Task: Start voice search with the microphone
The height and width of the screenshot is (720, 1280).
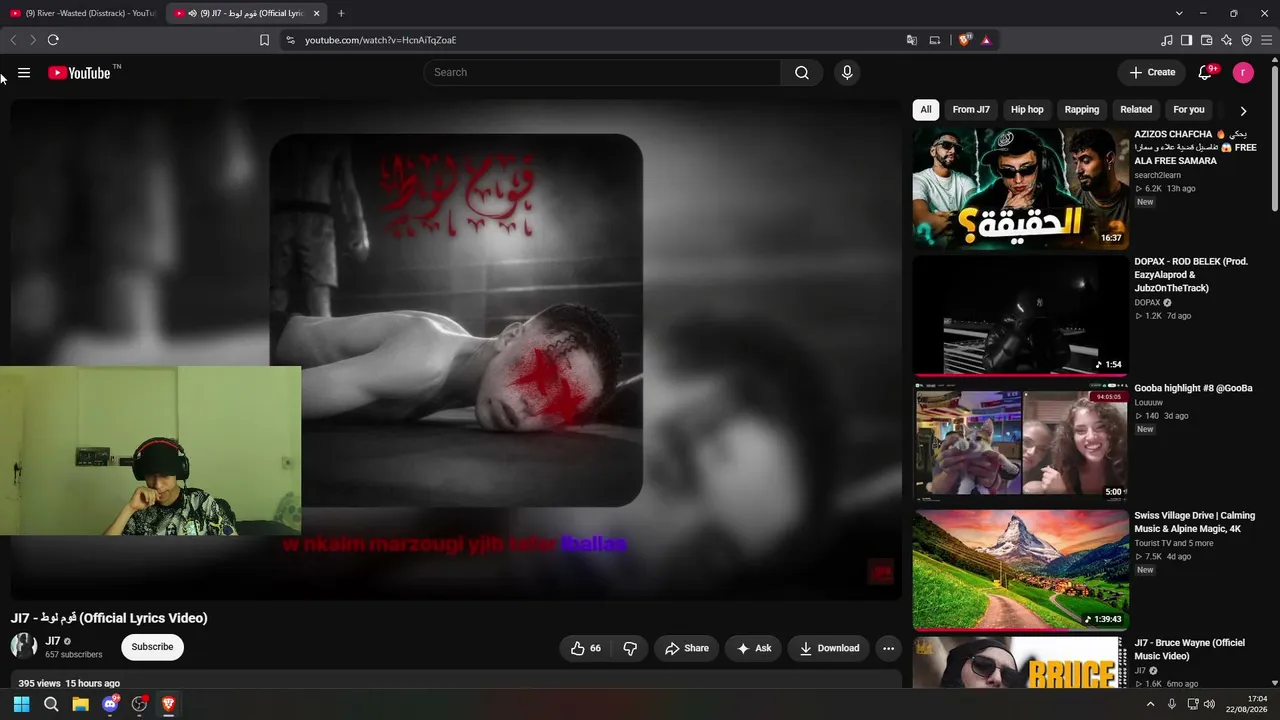Action: pos(847,72)
